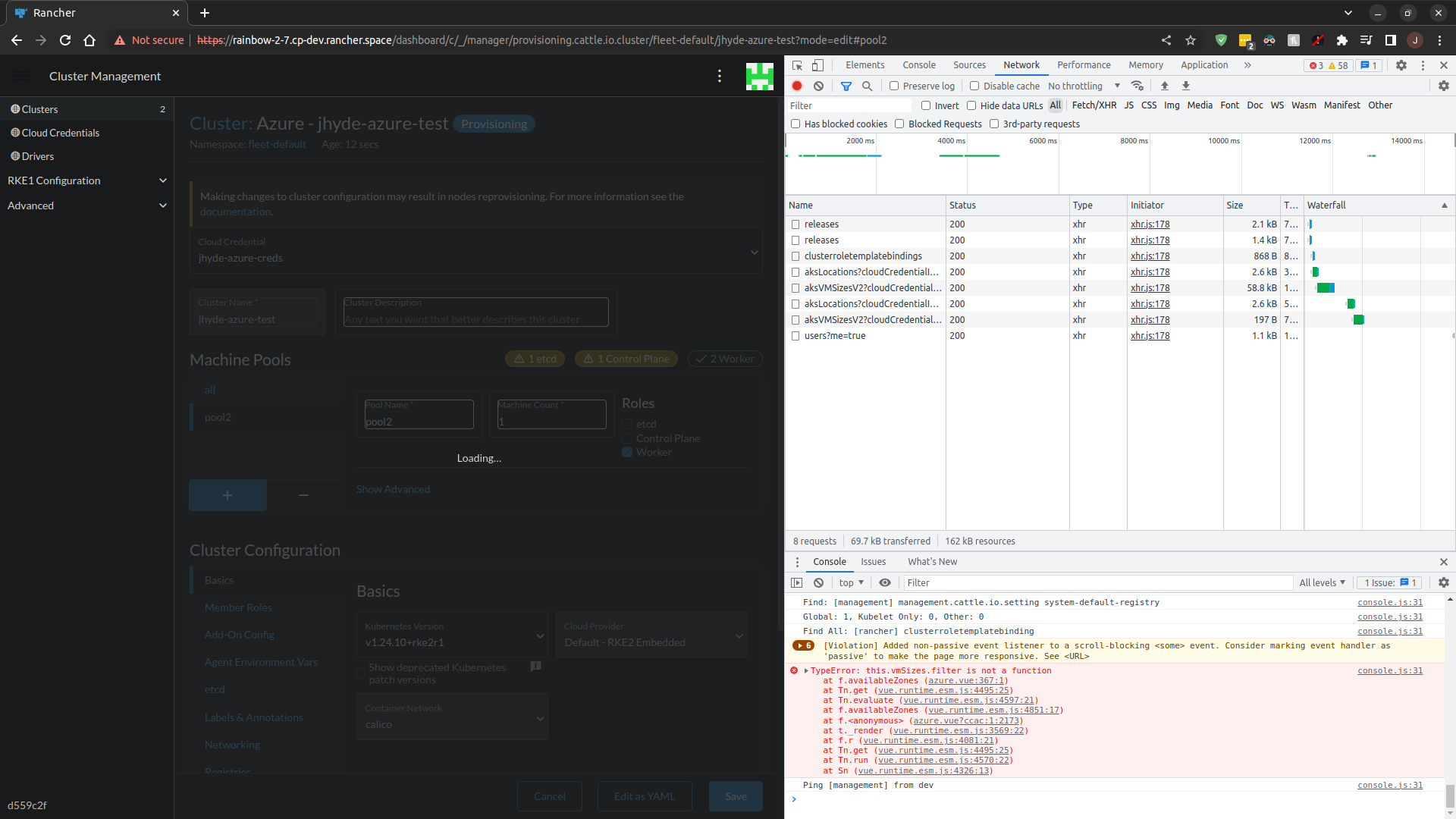Image resolution: width=1456 pixels, height=819 pixels.
Task: Click the Edit as YAML button
Action: tap(644, 795)
